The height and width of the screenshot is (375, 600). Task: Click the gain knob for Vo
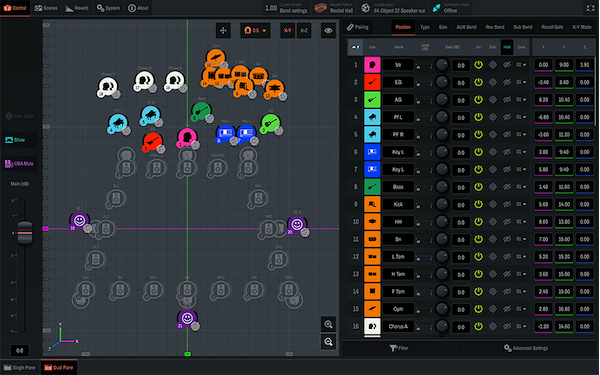pyautogui.click(x=442, y=65)
